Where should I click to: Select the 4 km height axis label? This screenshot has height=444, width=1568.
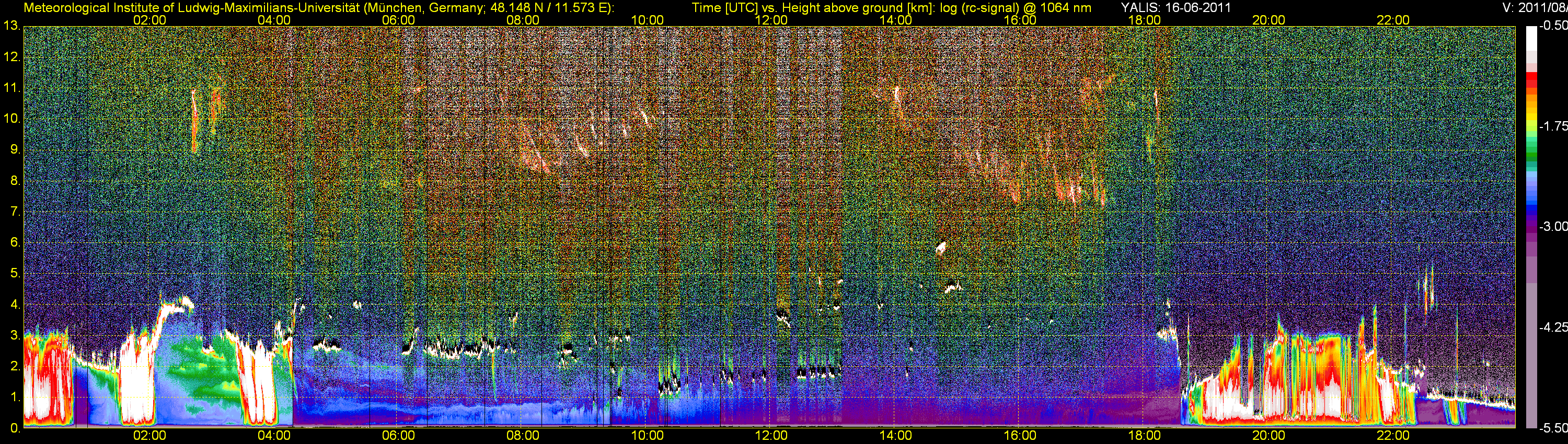coord(15,305)
